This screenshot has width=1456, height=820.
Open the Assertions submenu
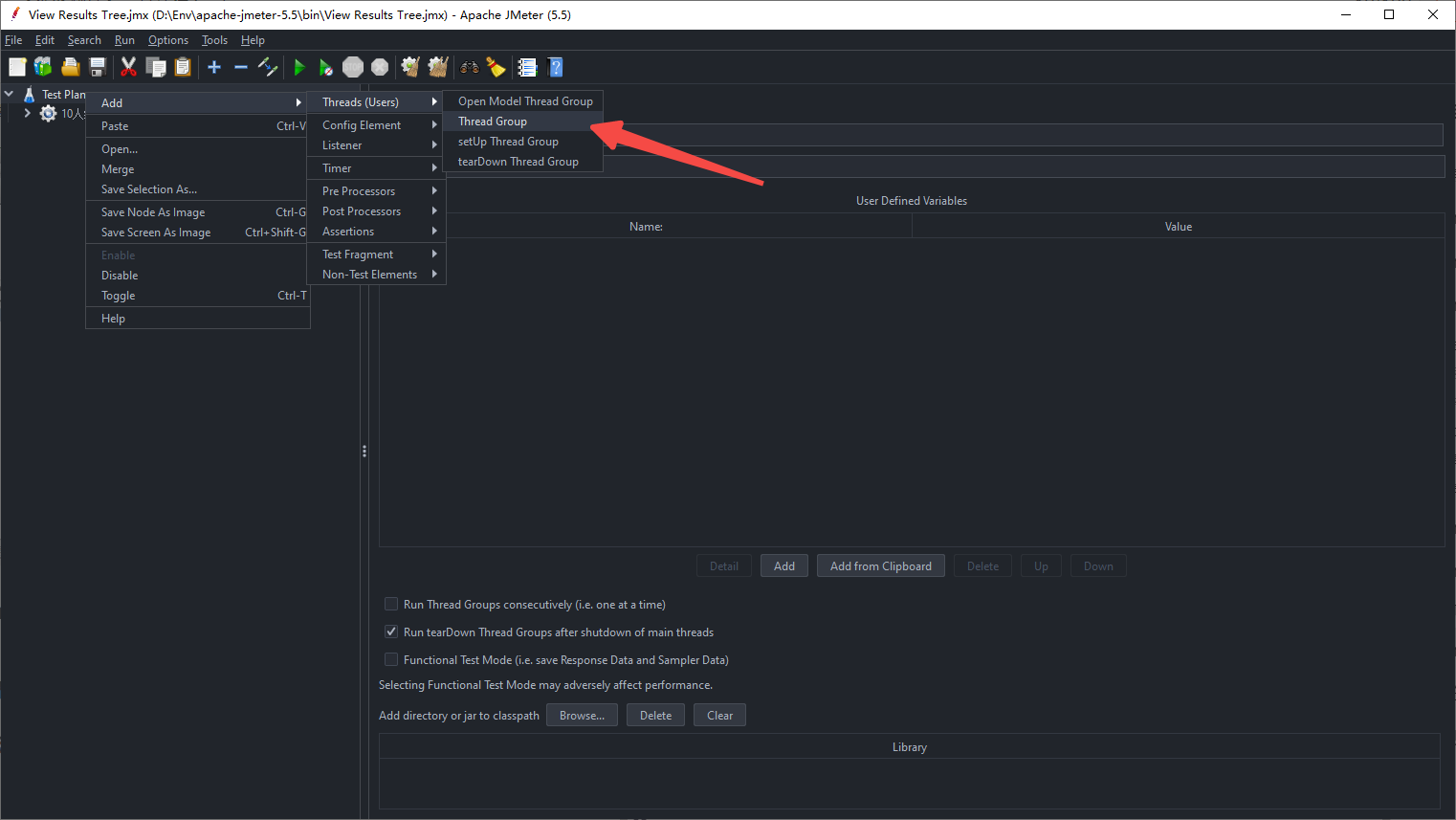(376, 232)
